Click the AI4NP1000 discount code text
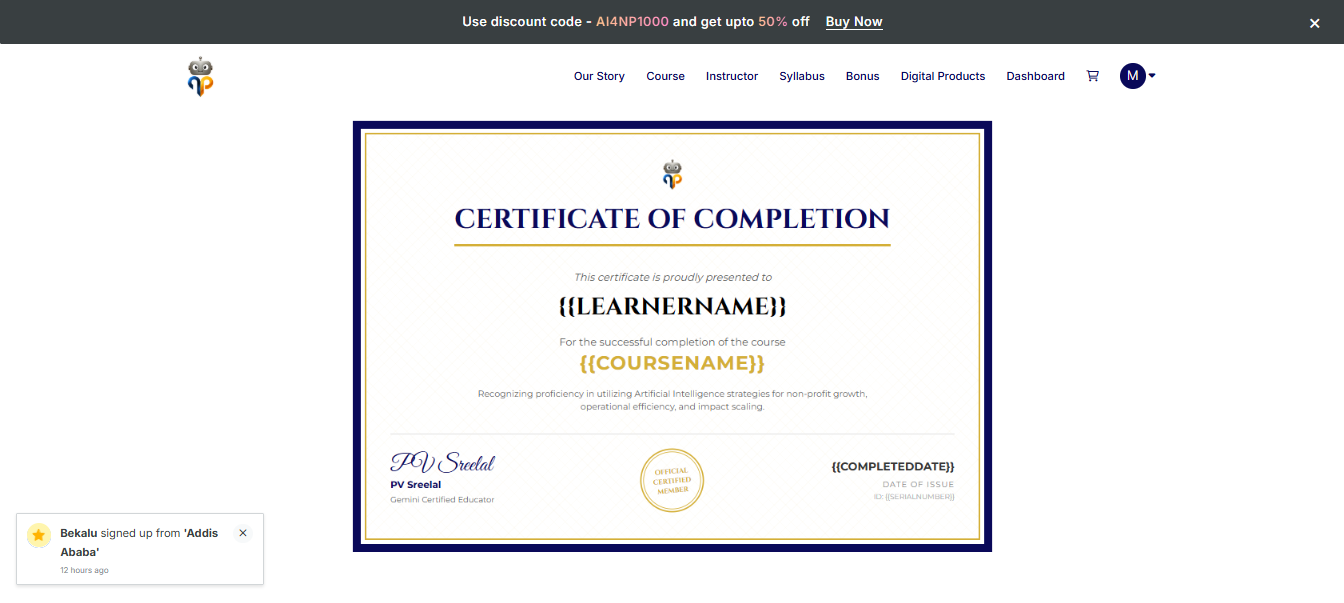Image resolution: width=1344 pixels, height=603 pixels. (x=632, y=22)
